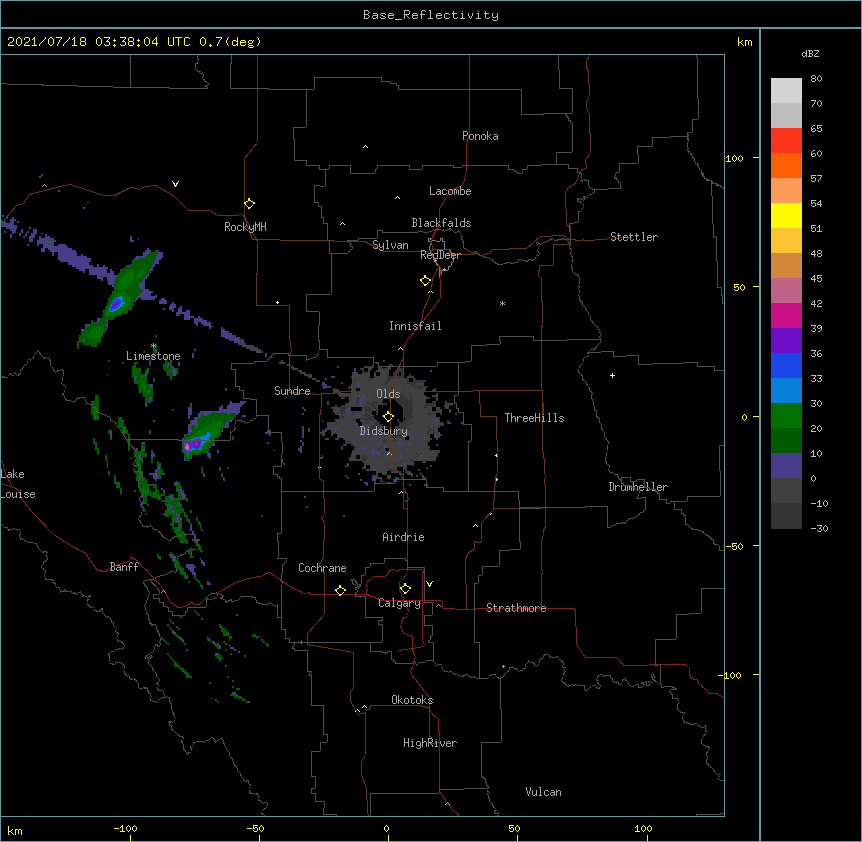
Task: Click the RockyMH label
Action: tap(245, 227)
